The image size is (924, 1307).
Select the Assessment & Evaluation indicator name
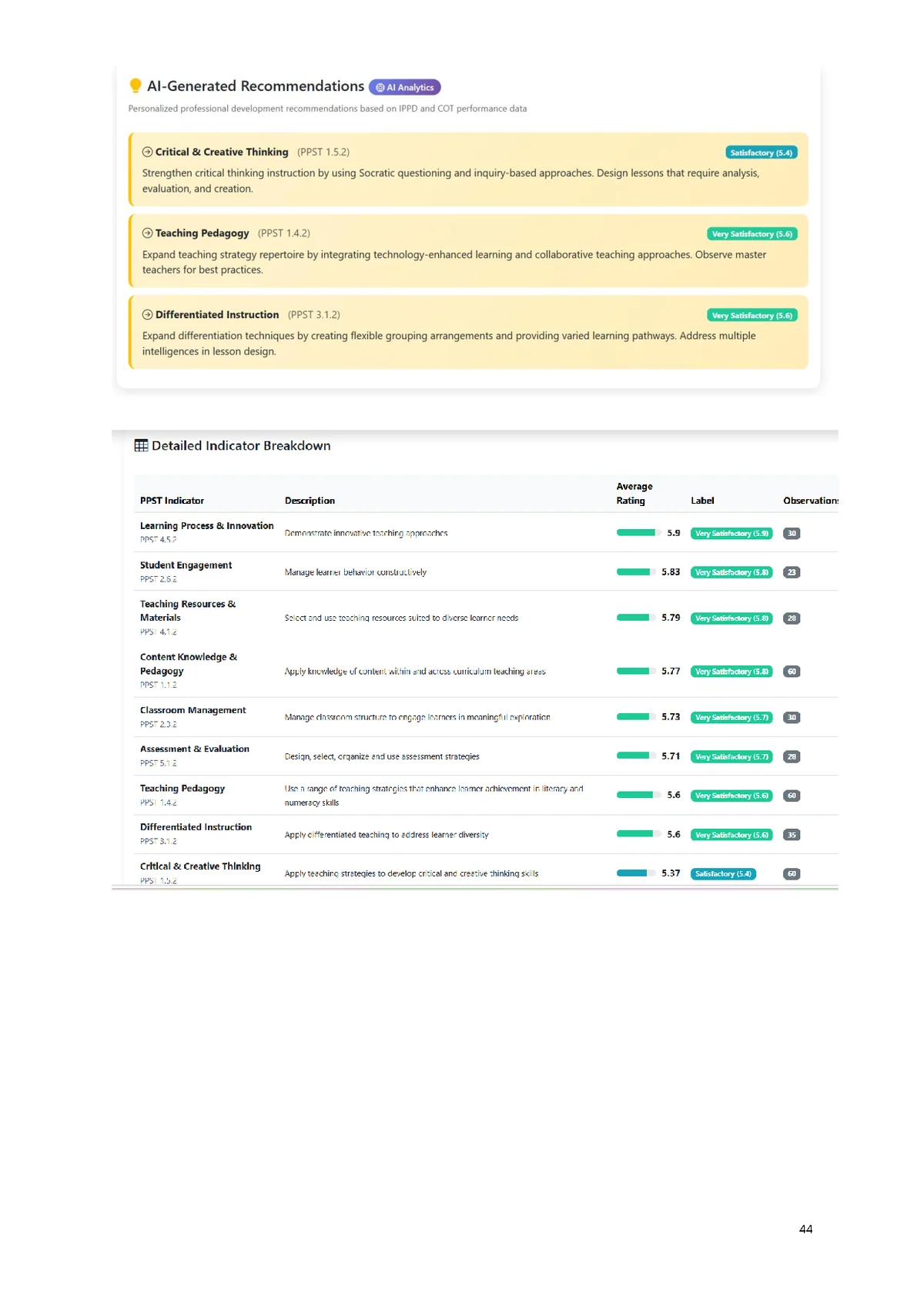[x=194, y=749]
